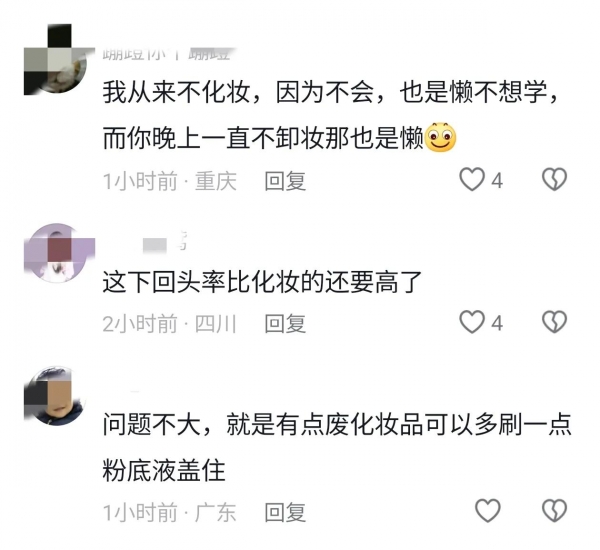Viewport: 600px width, 550px height.
Task: Click the like count 4 on Chongqing comment
Action: pyautogui.click(x=497, y=180)
